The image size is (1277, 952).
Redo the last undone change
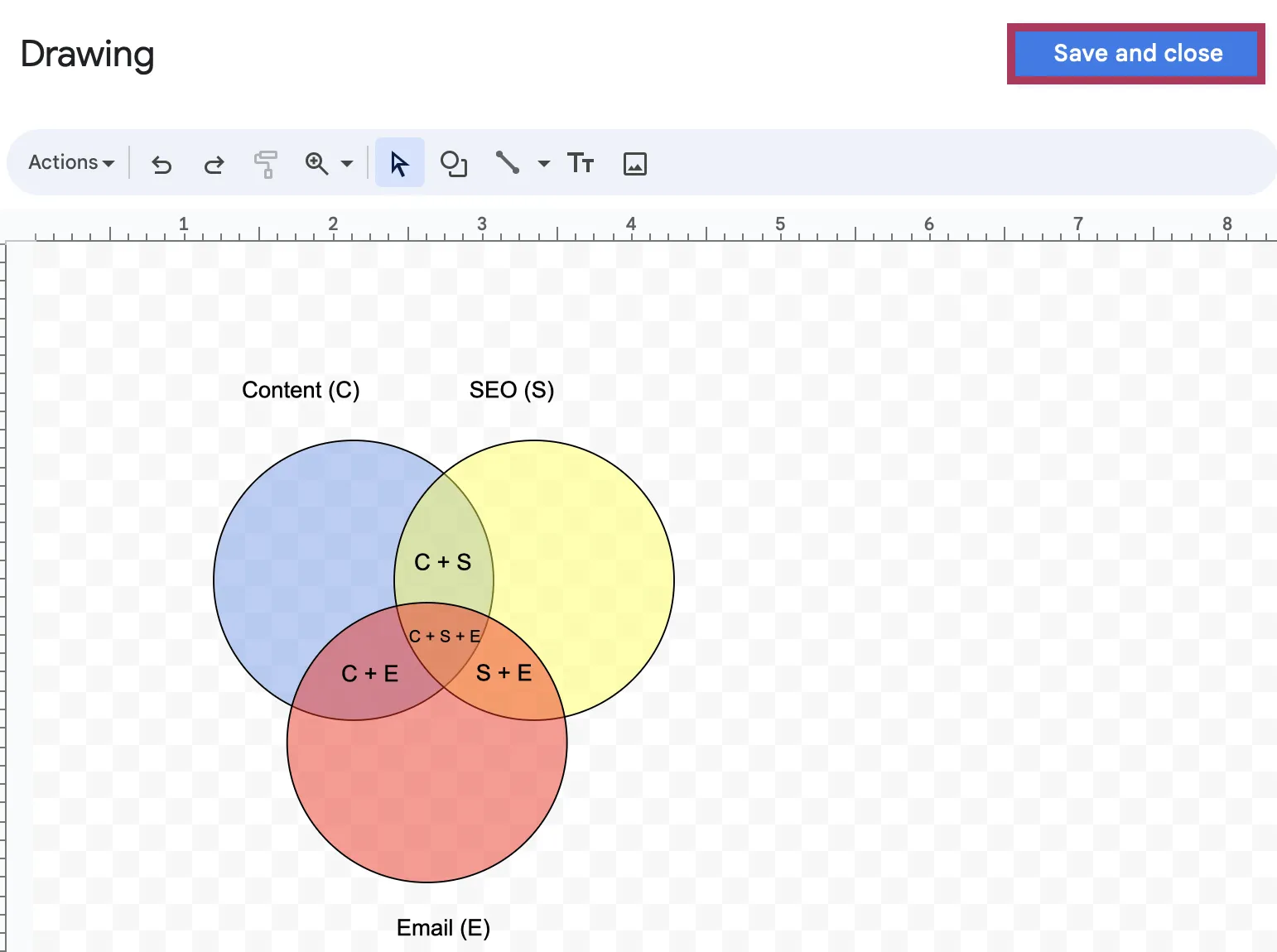pos(214,164)
